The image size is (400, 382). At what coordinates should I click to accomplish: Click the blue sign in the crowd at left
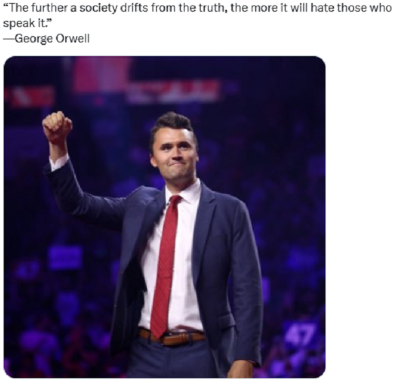[65, 257]
